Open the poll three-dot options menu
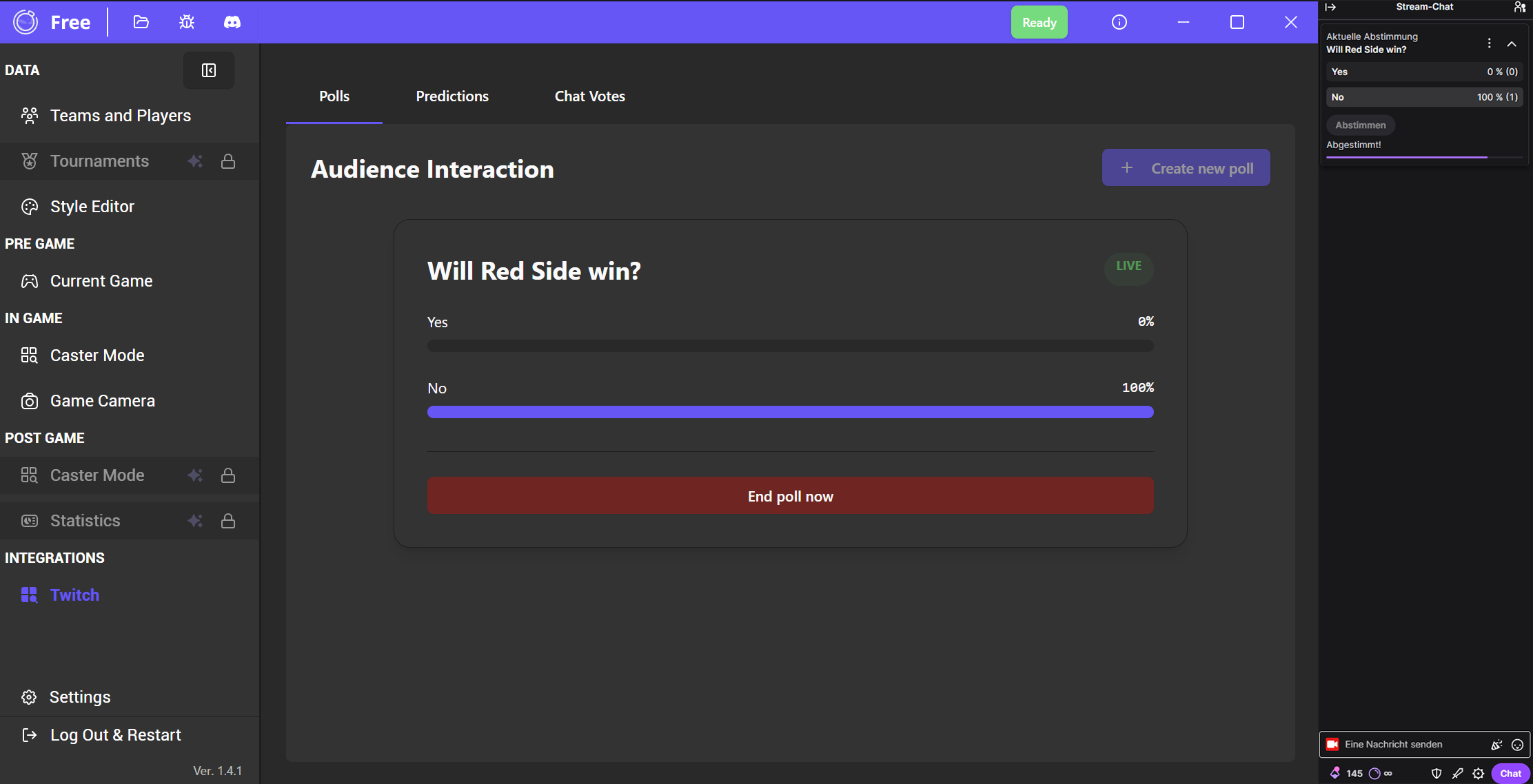The width and height of the screenshot is (1533, 784). click(1490, 43)
